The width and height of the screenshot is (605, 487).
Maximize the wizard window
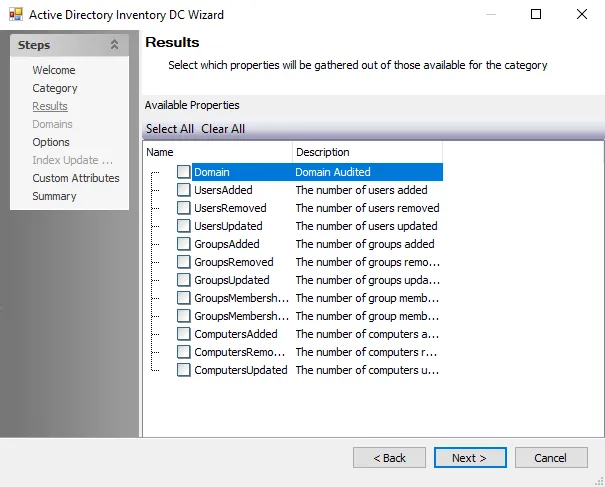coord(536,14)
